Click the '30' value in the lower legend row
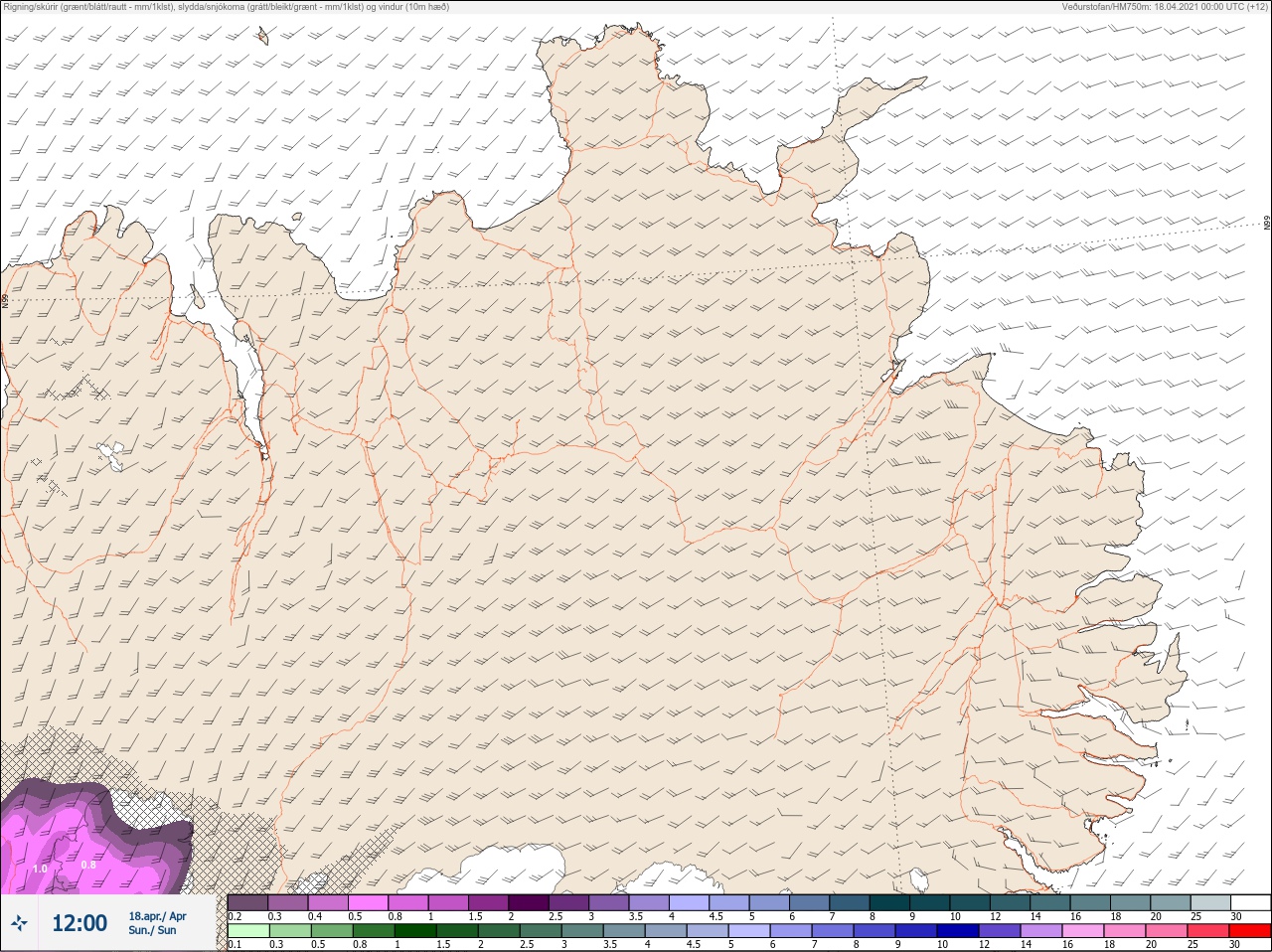1272x952 pixels. 1235,945
